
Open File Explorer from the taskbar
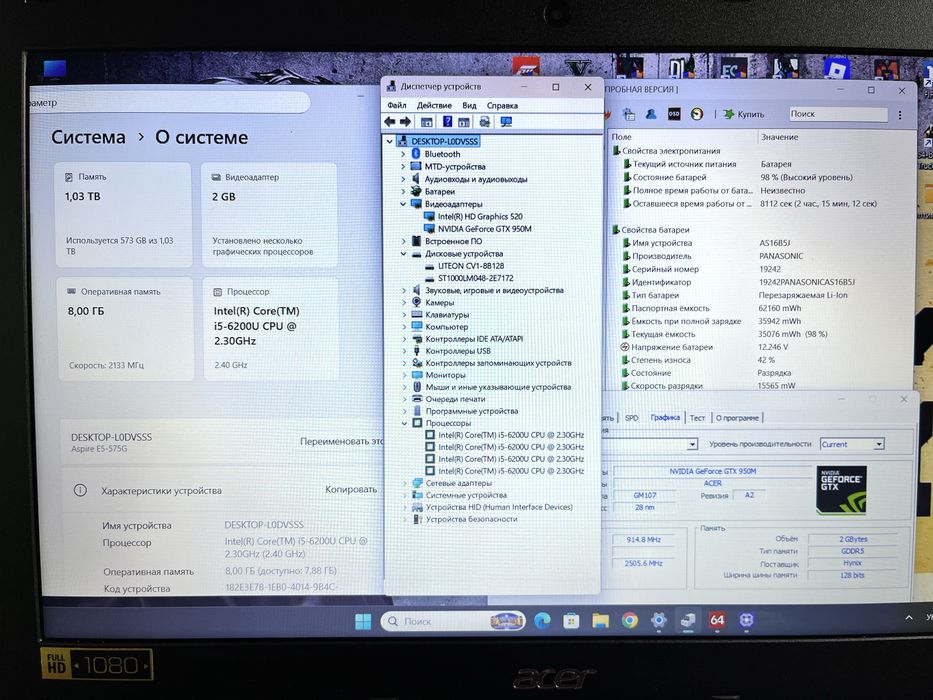pos(600,621)
